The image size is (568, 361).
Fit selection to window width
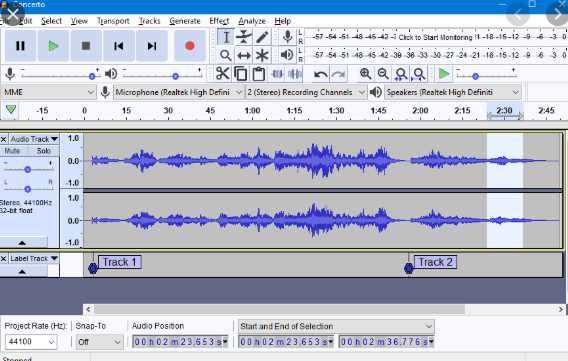[401, 74]
